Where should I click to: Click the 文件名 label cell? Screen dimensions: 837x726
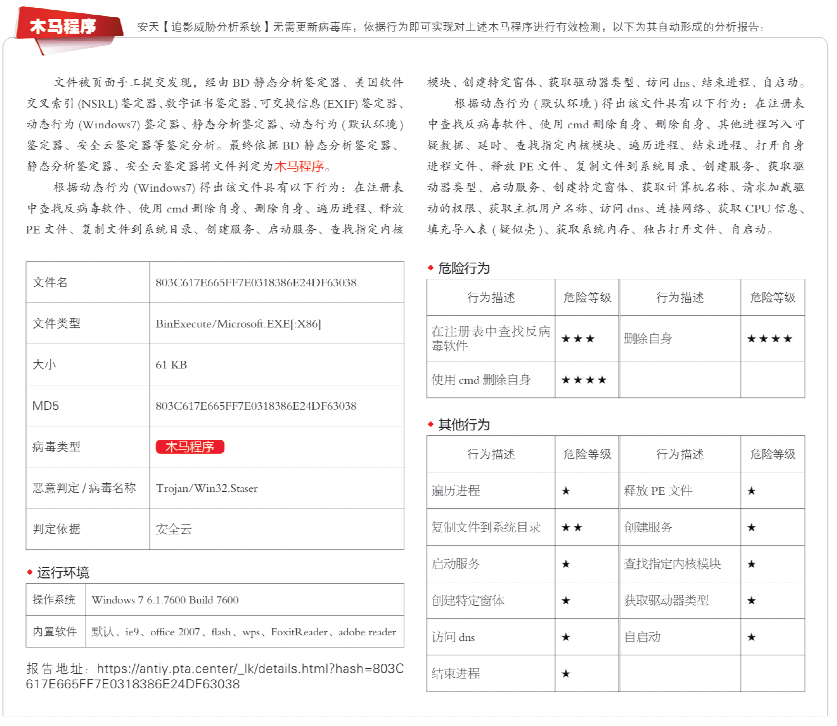tap(88, 282)
